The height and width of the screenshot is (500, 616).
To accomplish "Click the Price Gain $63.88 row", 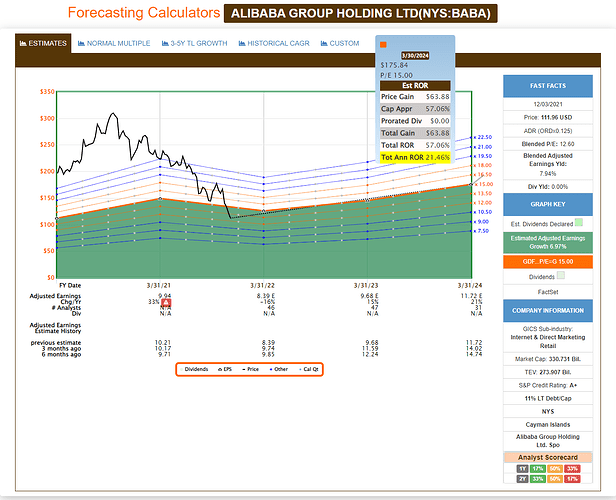I will point(415,97).
